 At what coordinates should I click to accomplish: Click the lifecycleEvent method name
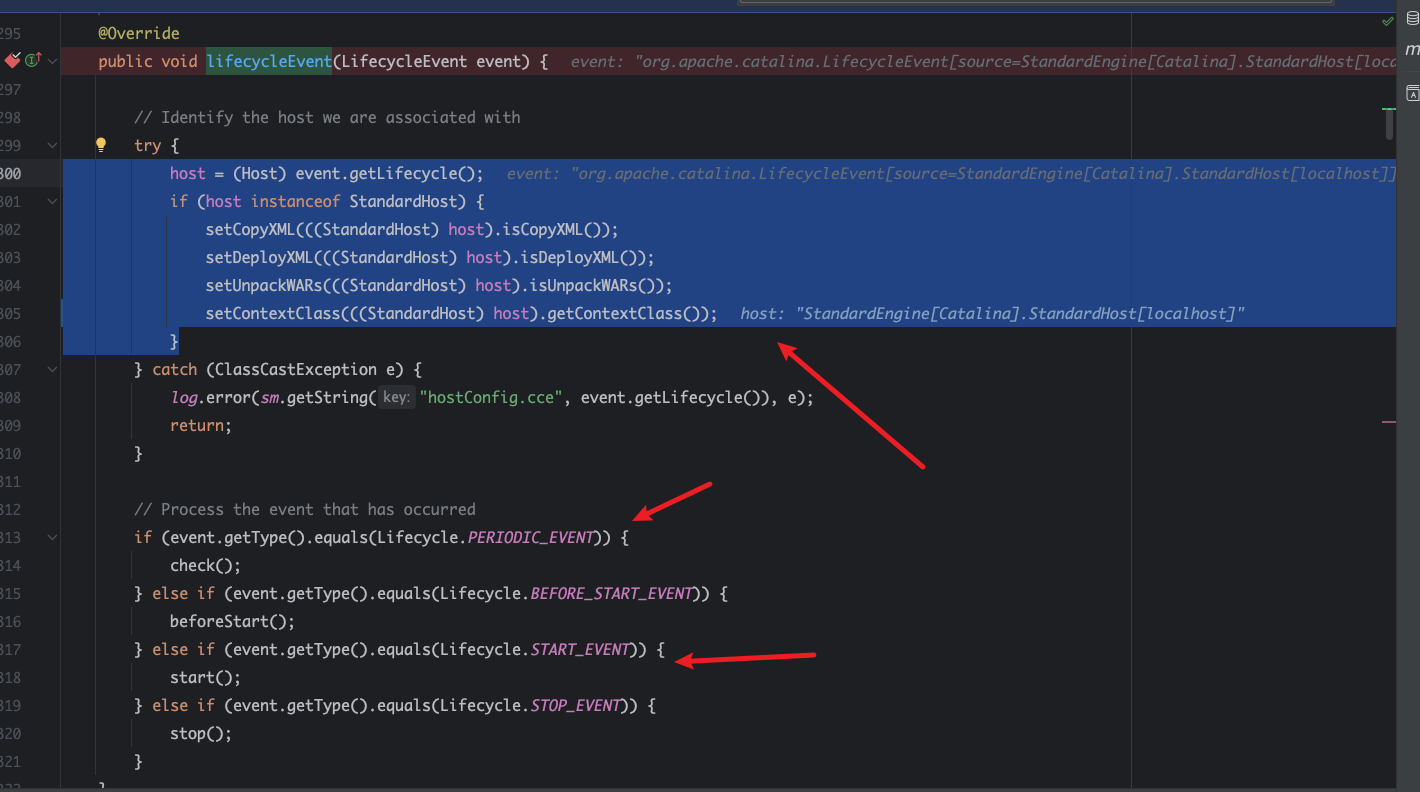(269, 61)
